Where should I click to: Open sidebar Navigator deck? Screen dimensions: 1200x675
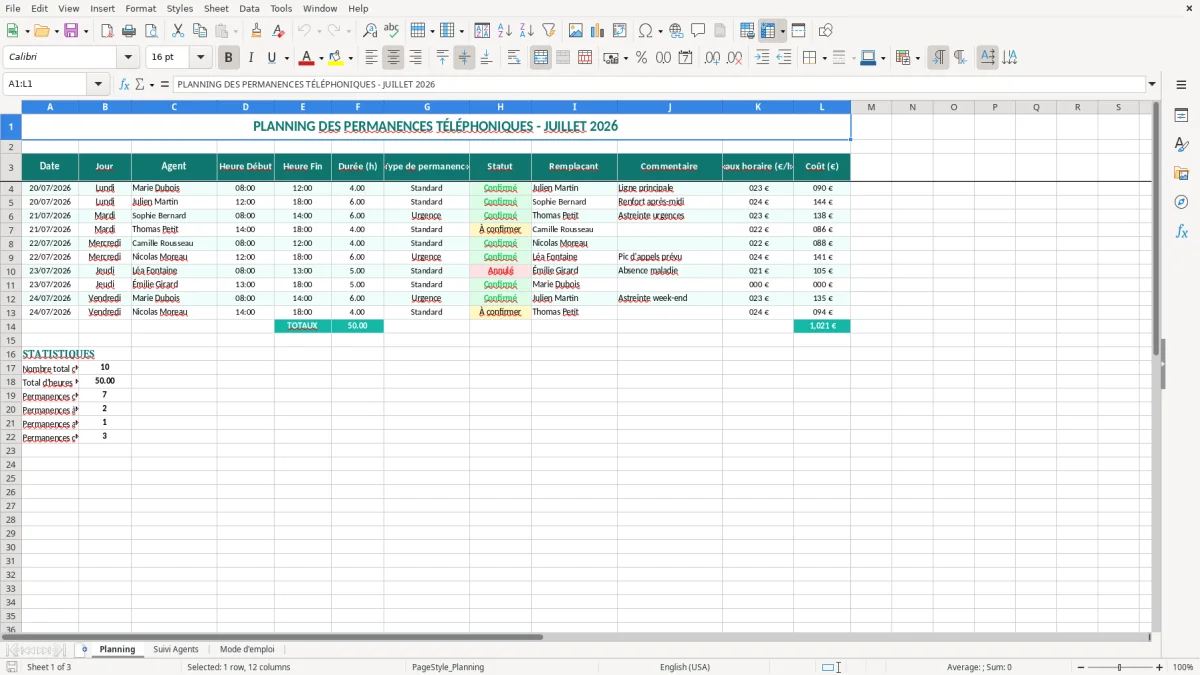point(1181,202)
